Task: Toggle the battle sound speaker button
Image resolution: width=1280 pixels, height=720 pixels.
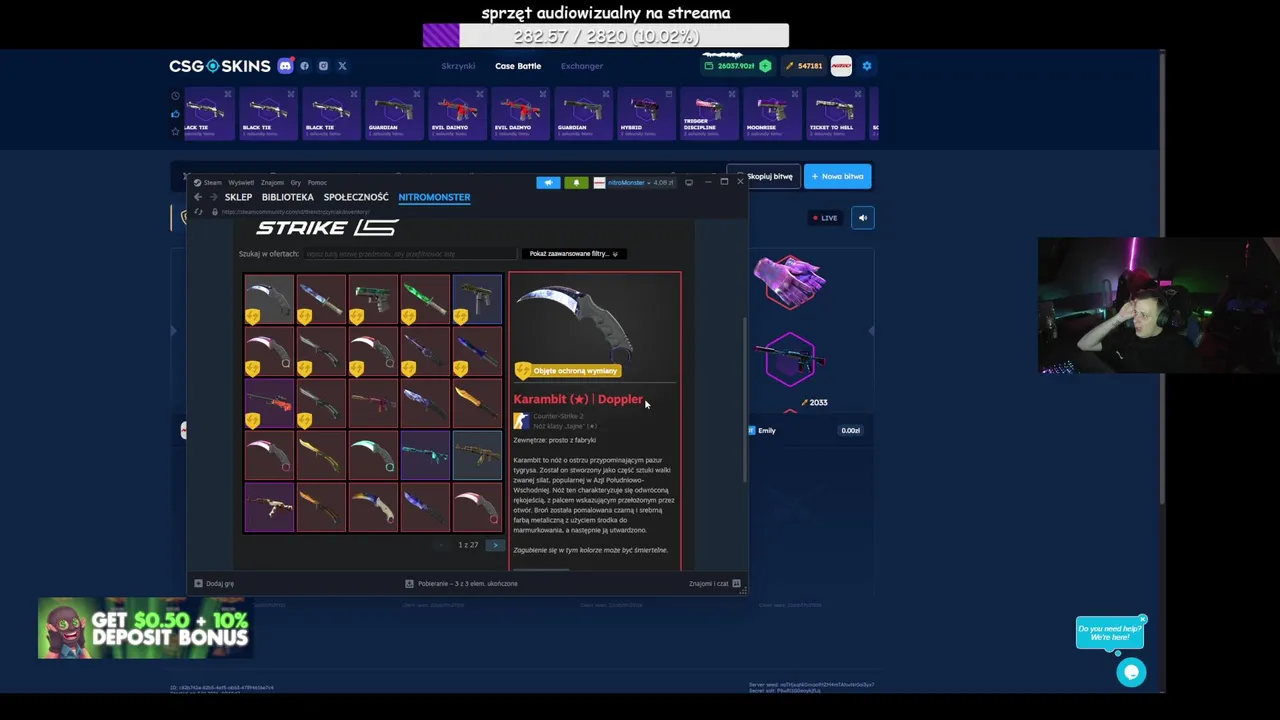Action: tap(862, 218)
